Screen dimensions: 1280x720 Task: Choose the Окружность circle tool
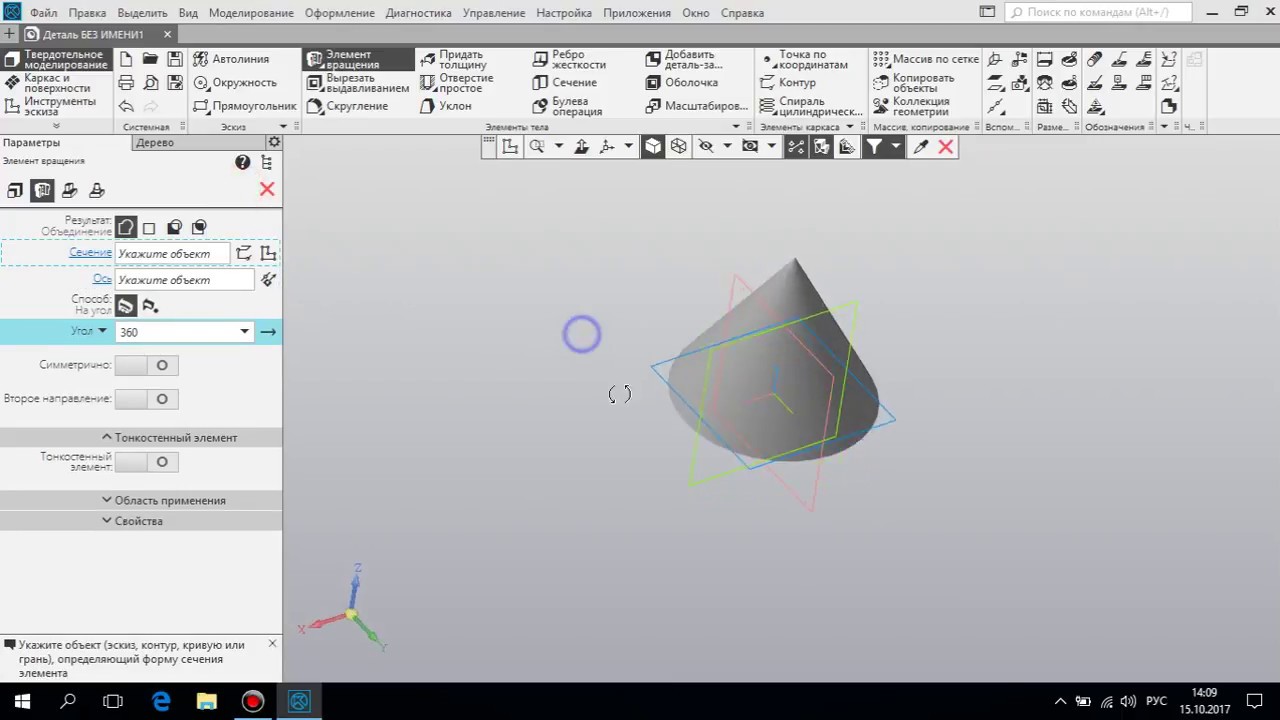pyautogui.click(x=235, y=82)
